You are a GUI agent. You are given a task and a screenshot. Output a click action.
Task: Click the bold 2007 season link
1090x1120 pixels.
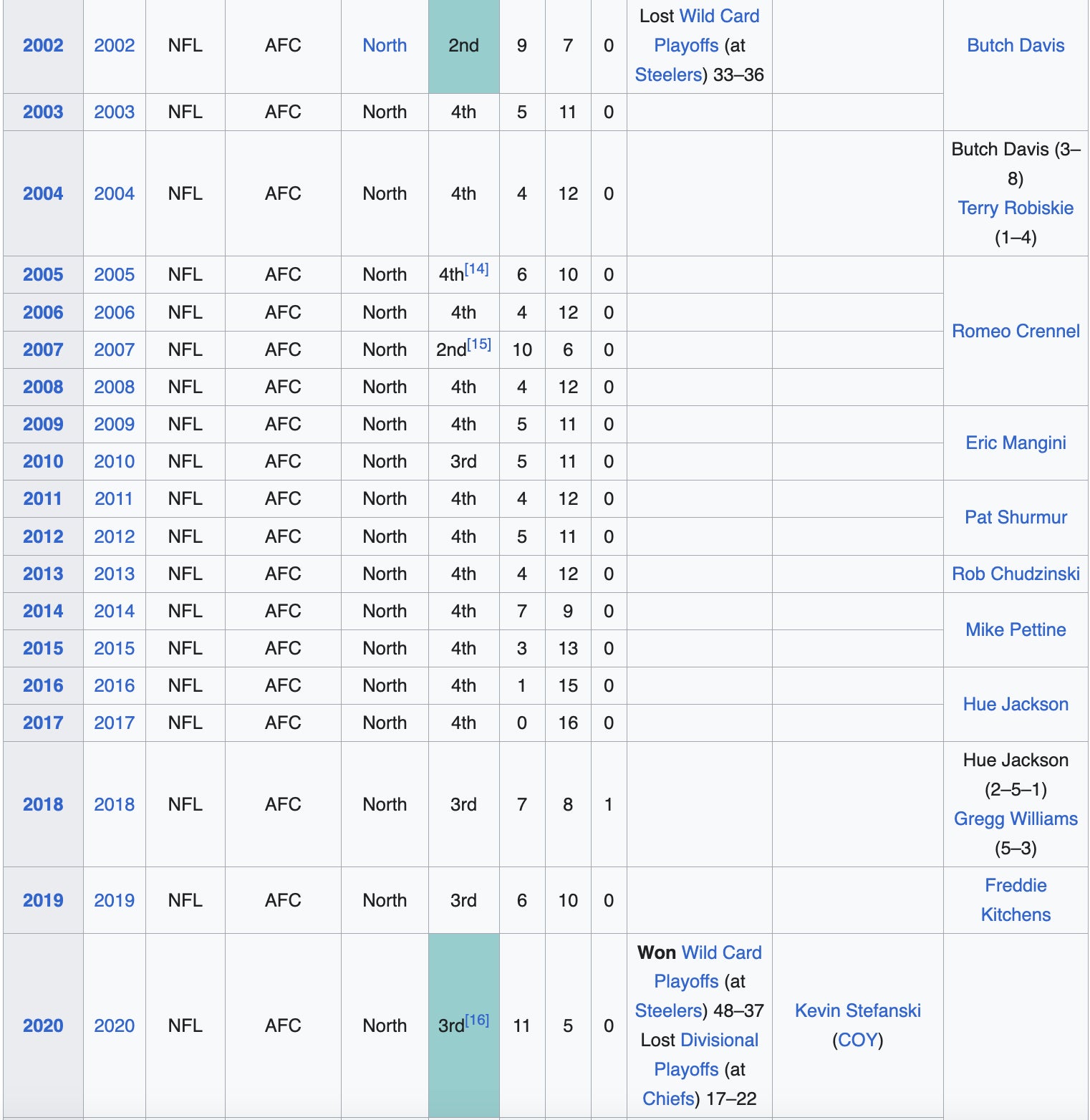click(43, 349)
